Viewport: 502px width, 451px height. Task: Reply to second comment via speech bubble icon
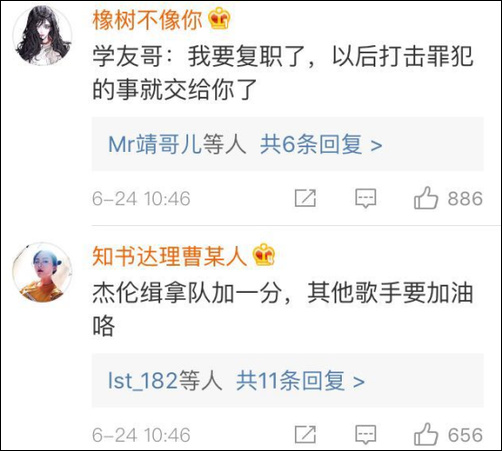click(x=365, y=435)
